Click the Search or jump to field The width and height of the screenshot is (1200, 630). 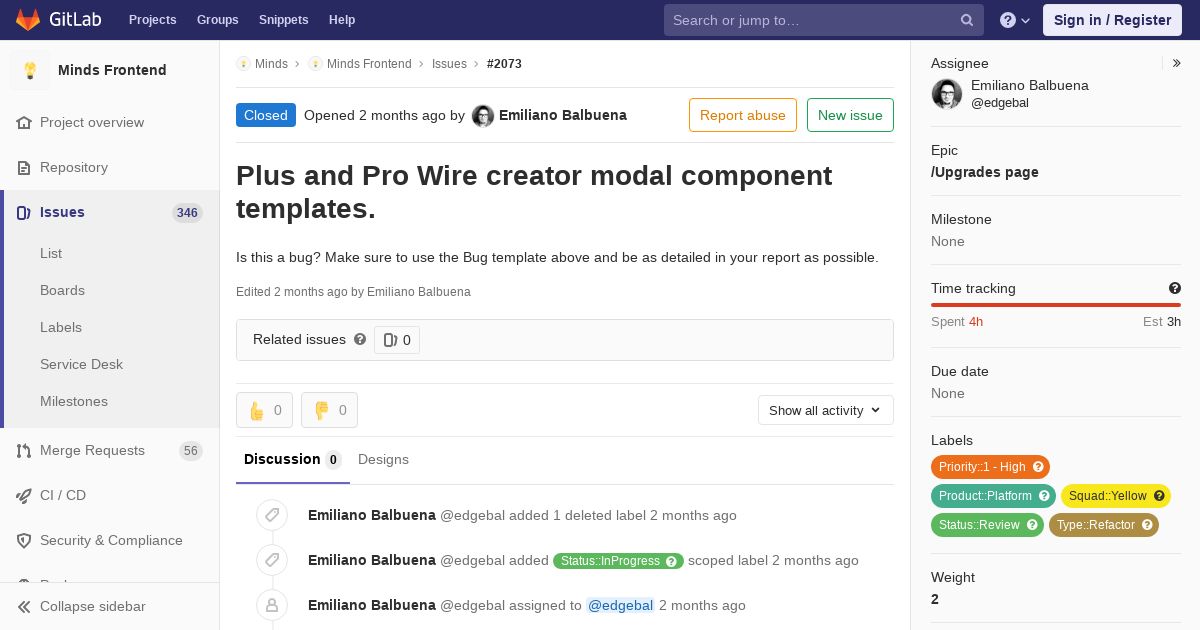(824, 20)
